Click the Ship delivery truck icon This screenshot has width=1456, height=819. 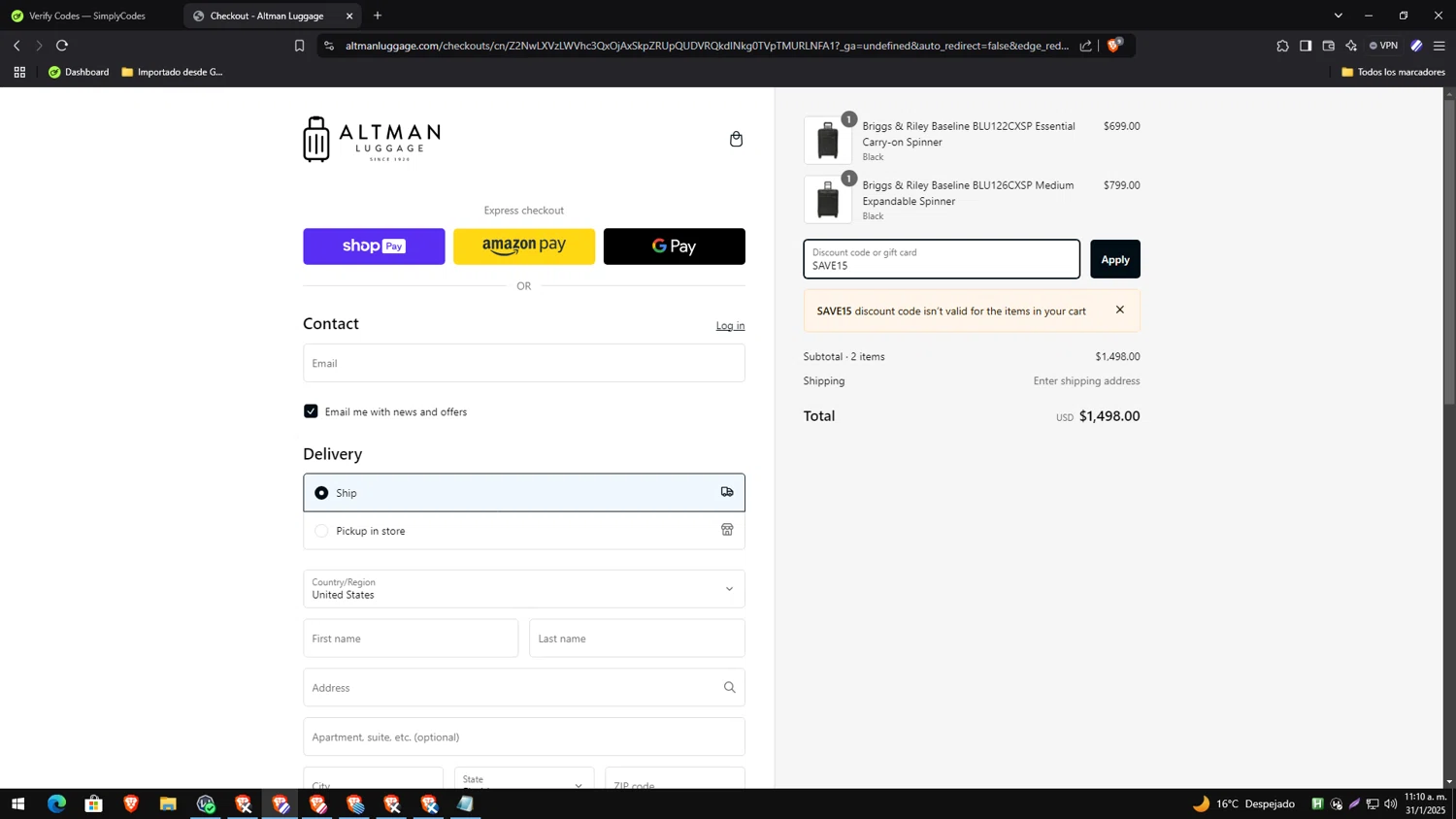pos(727,492)
